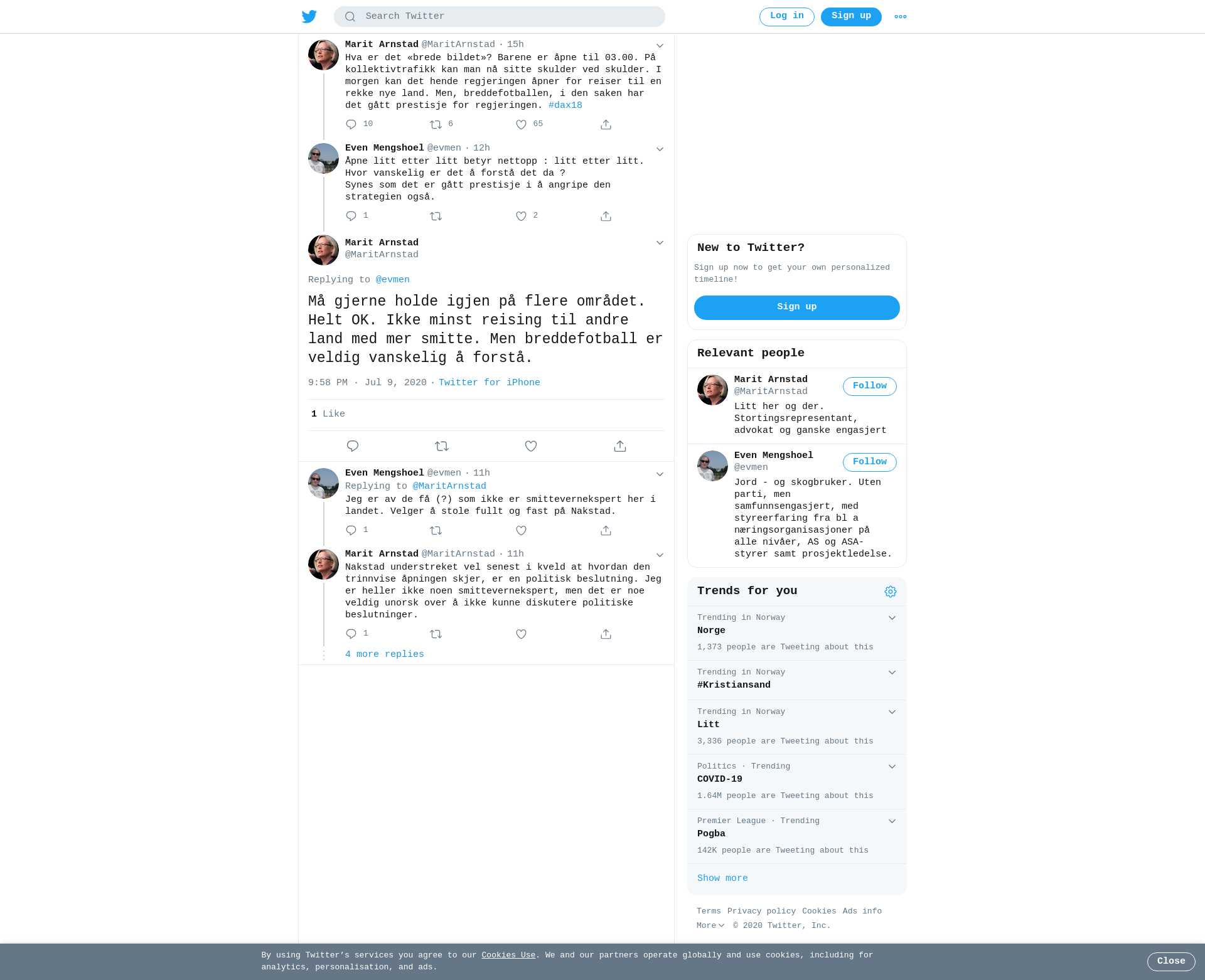Show 4 more replies
This screenshot has width=1205, height=980.
(x=385, y=654)
